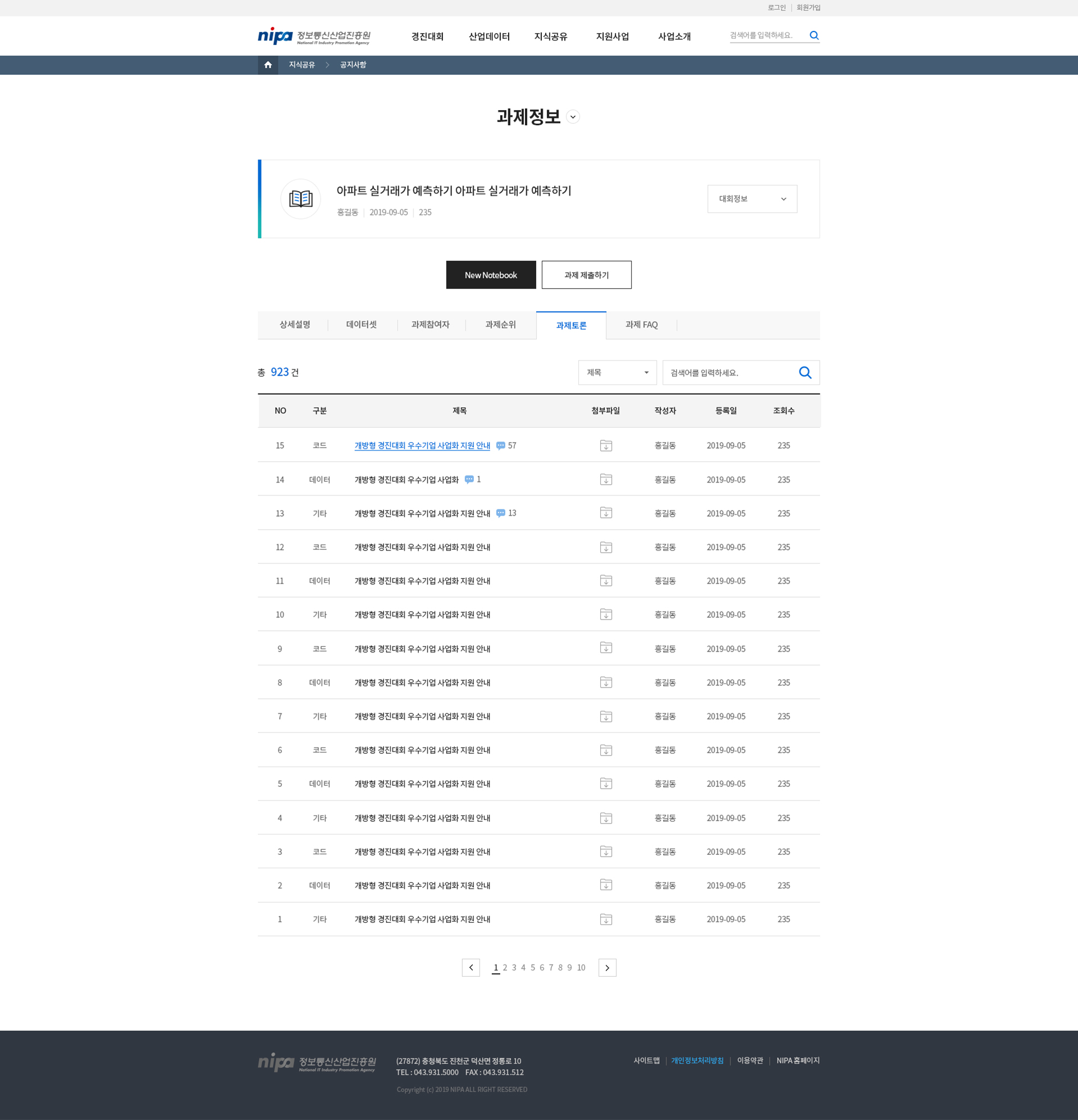Download attachment for post number 15
This screenshot has width=1078, height=1120.
[x=606, y=446]
